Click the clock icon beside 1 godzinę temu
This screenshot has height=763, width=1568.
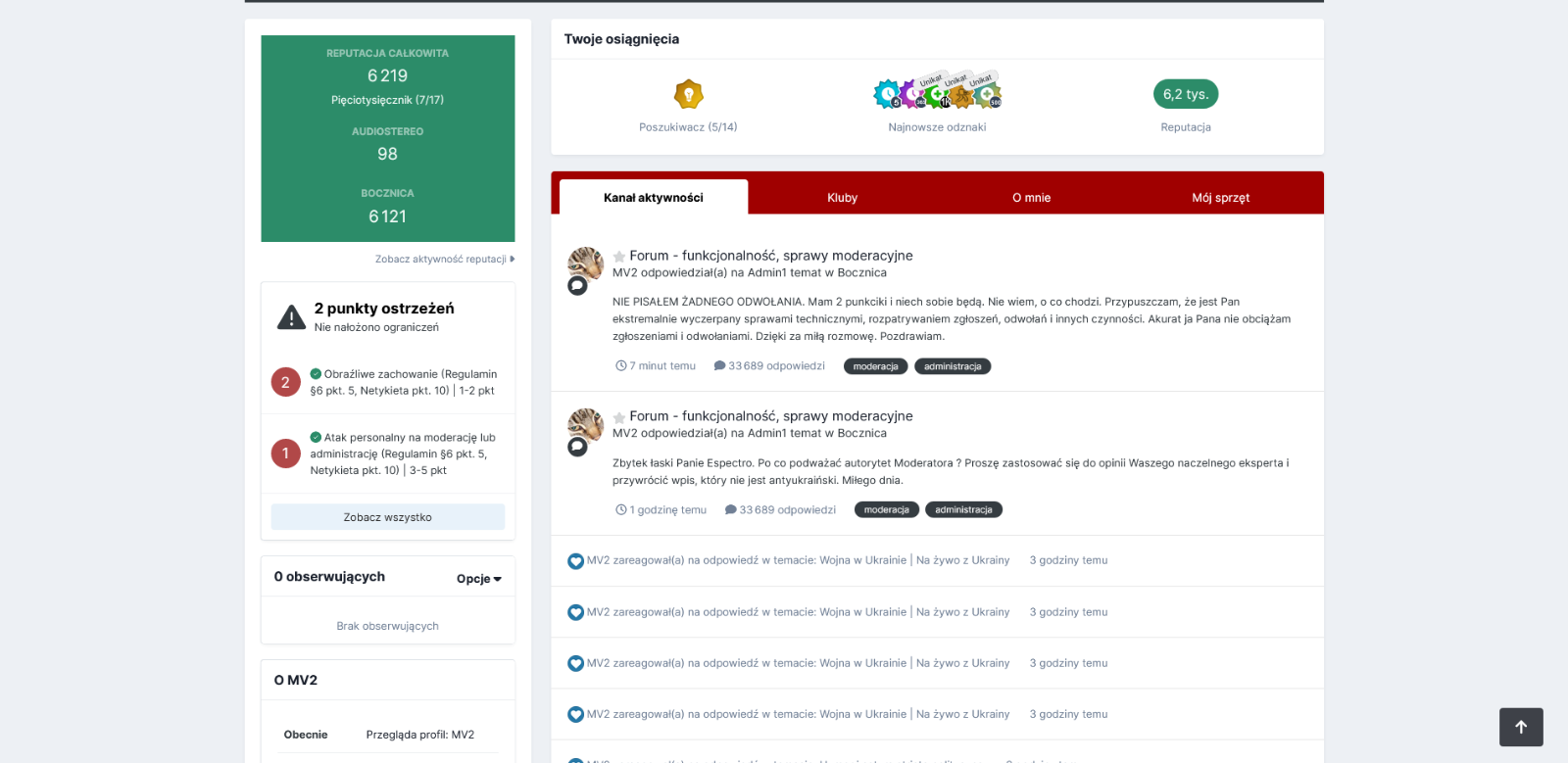(620, 510)
